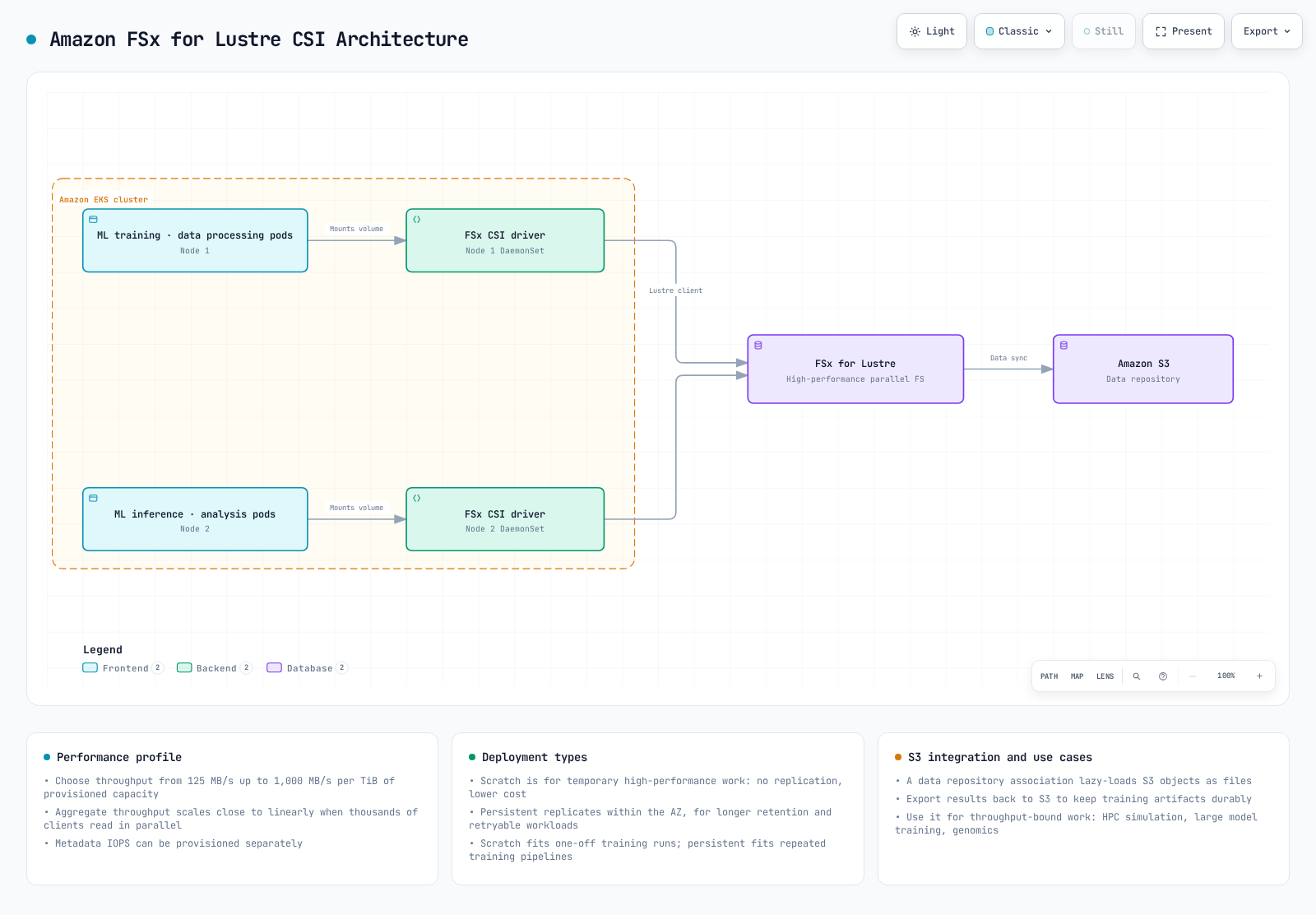Switch to PATH mode
This screenshot has height=915, width=1316.
1050,676
